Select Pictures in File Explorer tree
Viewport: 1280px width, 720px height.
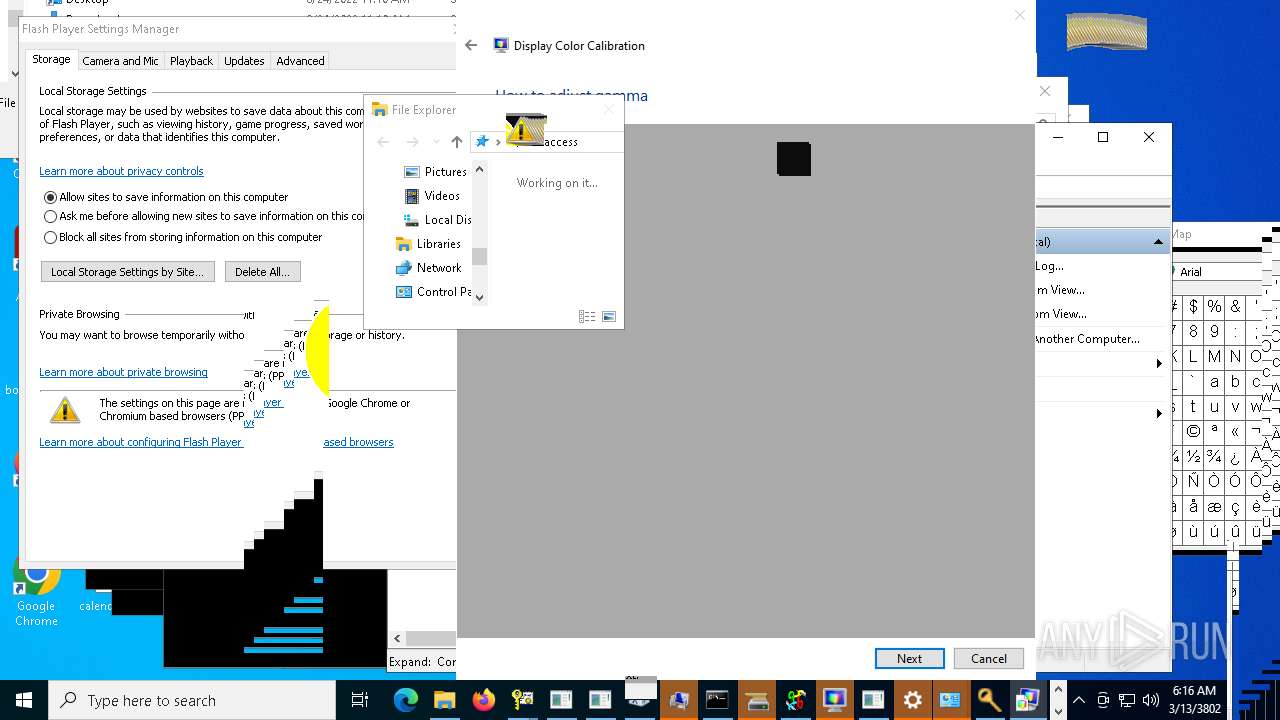435,172
